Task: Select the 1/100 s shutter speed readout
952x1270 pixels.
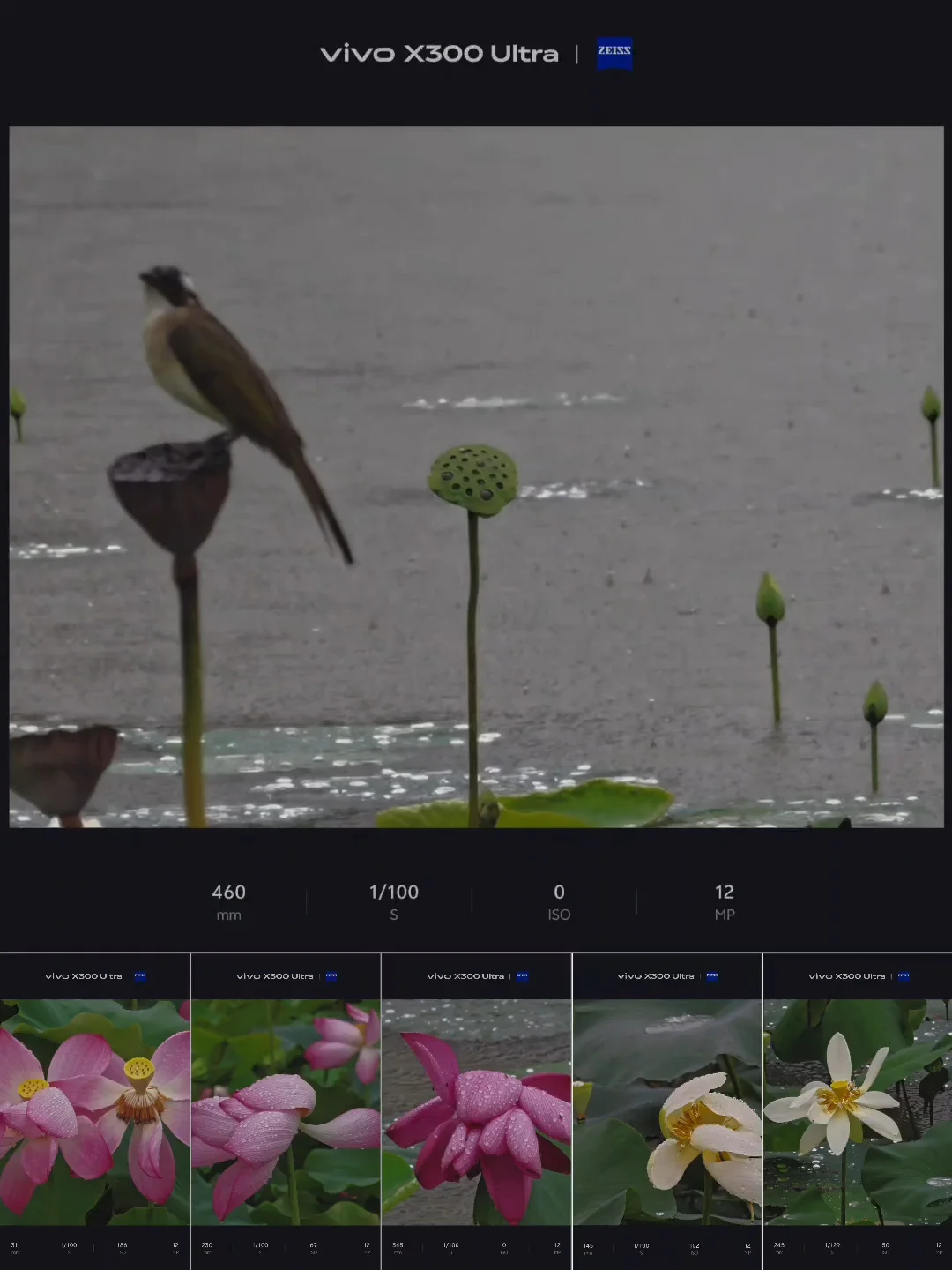Action: [x=393, y=902]
